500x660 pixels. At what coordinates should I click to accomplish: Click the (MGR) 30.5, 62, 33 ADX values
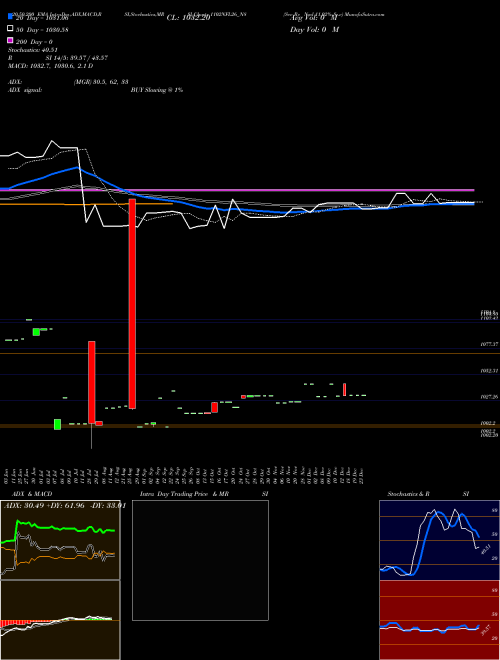click(x=101, y=82)
